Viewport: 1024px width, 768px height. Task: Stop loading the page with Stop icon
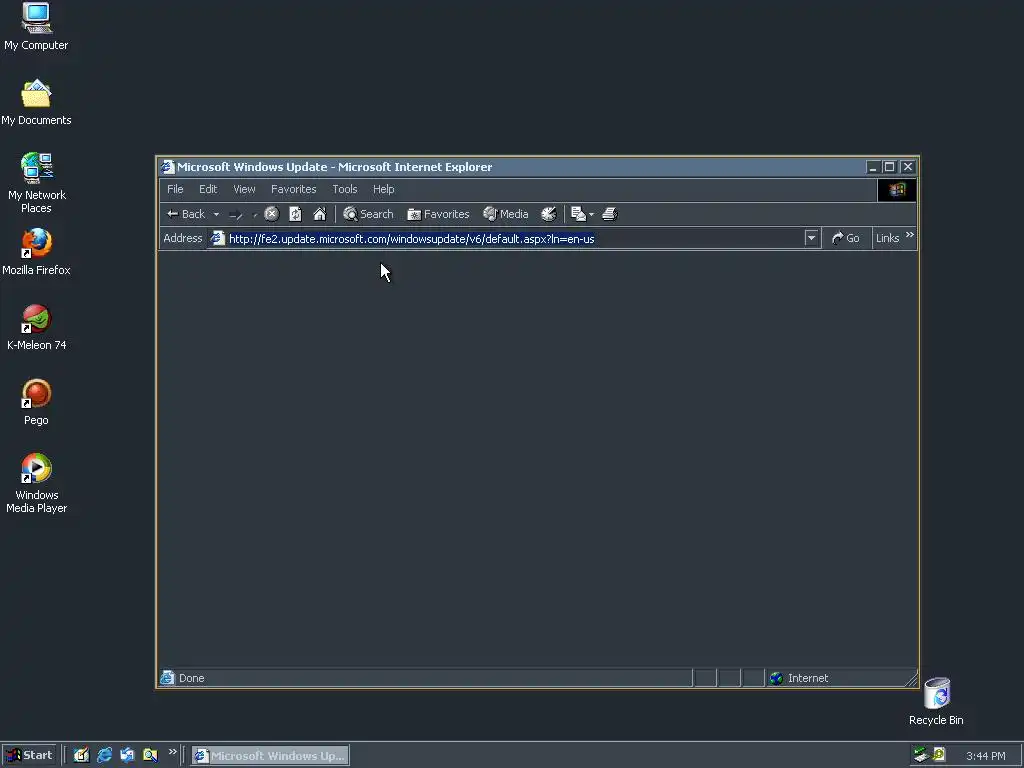point(272,214)
